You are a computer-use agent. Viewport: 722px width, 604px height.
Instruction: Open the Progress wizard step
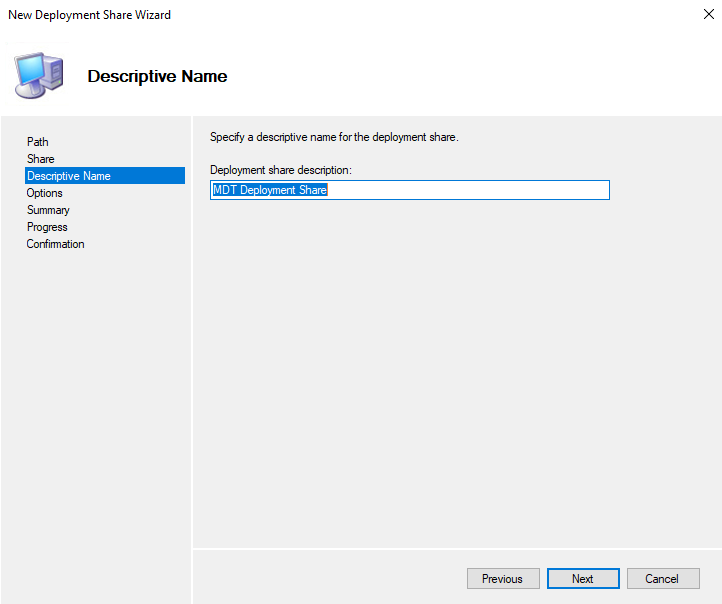47,227
